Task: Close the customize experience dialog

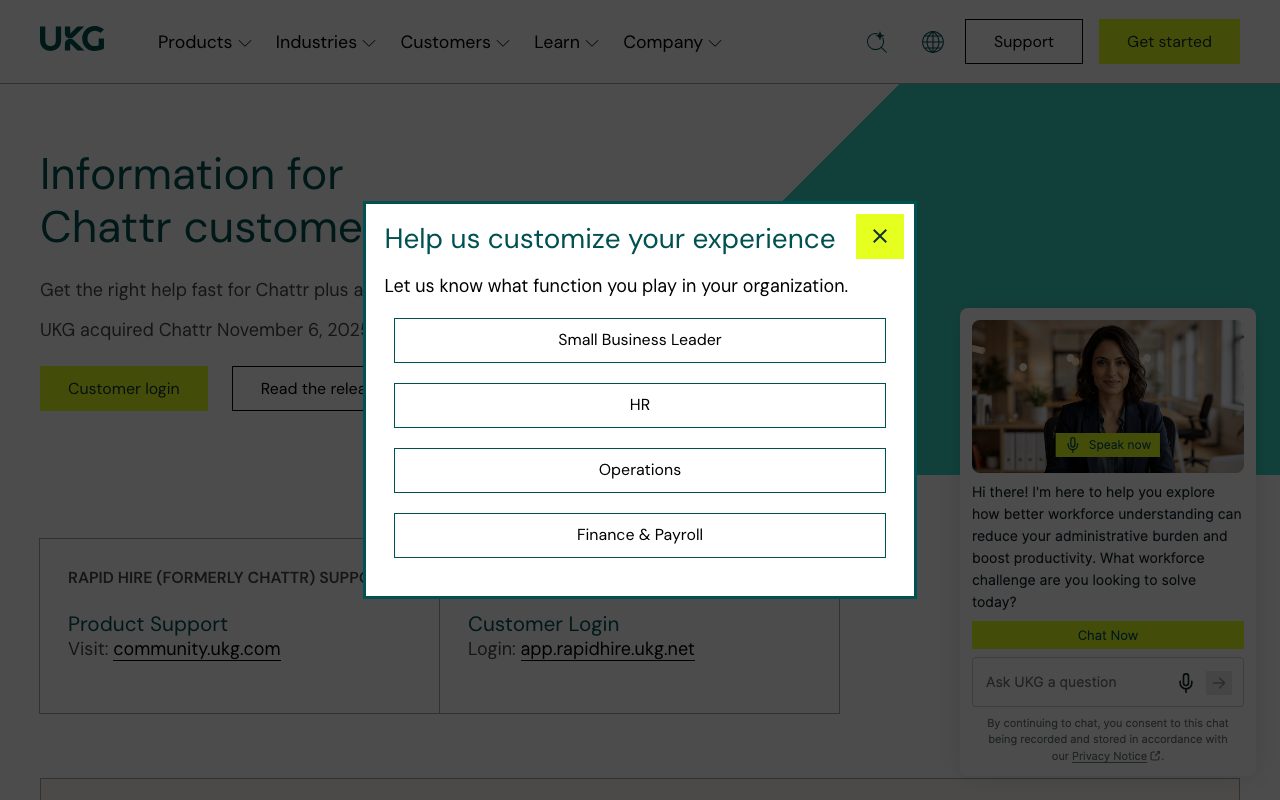Action: tap(880, 236)
